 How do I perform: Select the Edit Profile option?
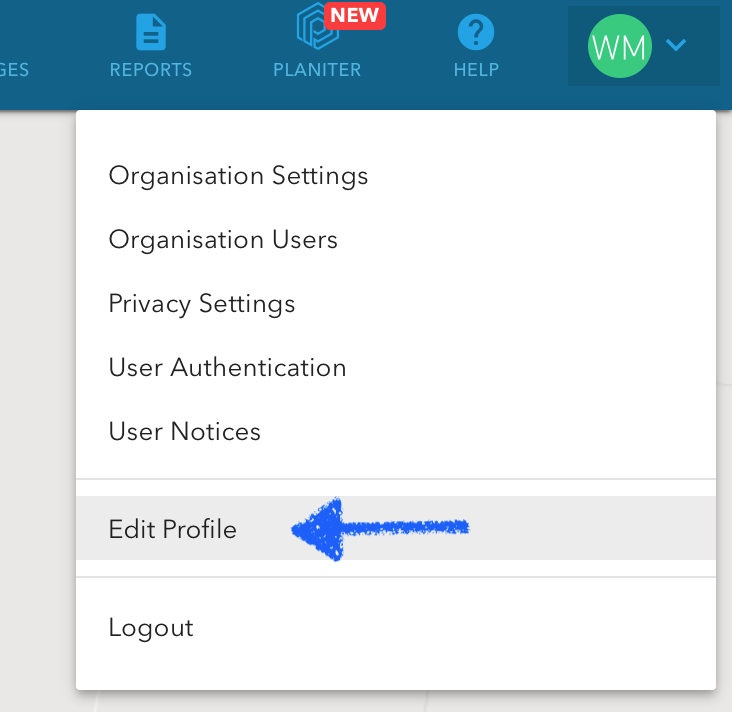396,528
